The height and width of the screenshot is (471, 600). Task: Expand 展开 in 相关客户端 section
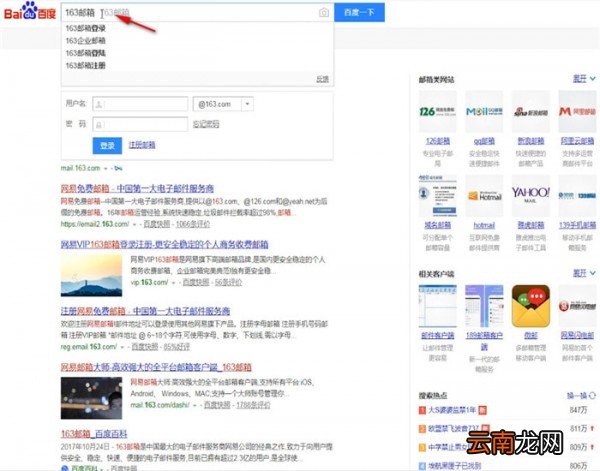coord(584,273)
